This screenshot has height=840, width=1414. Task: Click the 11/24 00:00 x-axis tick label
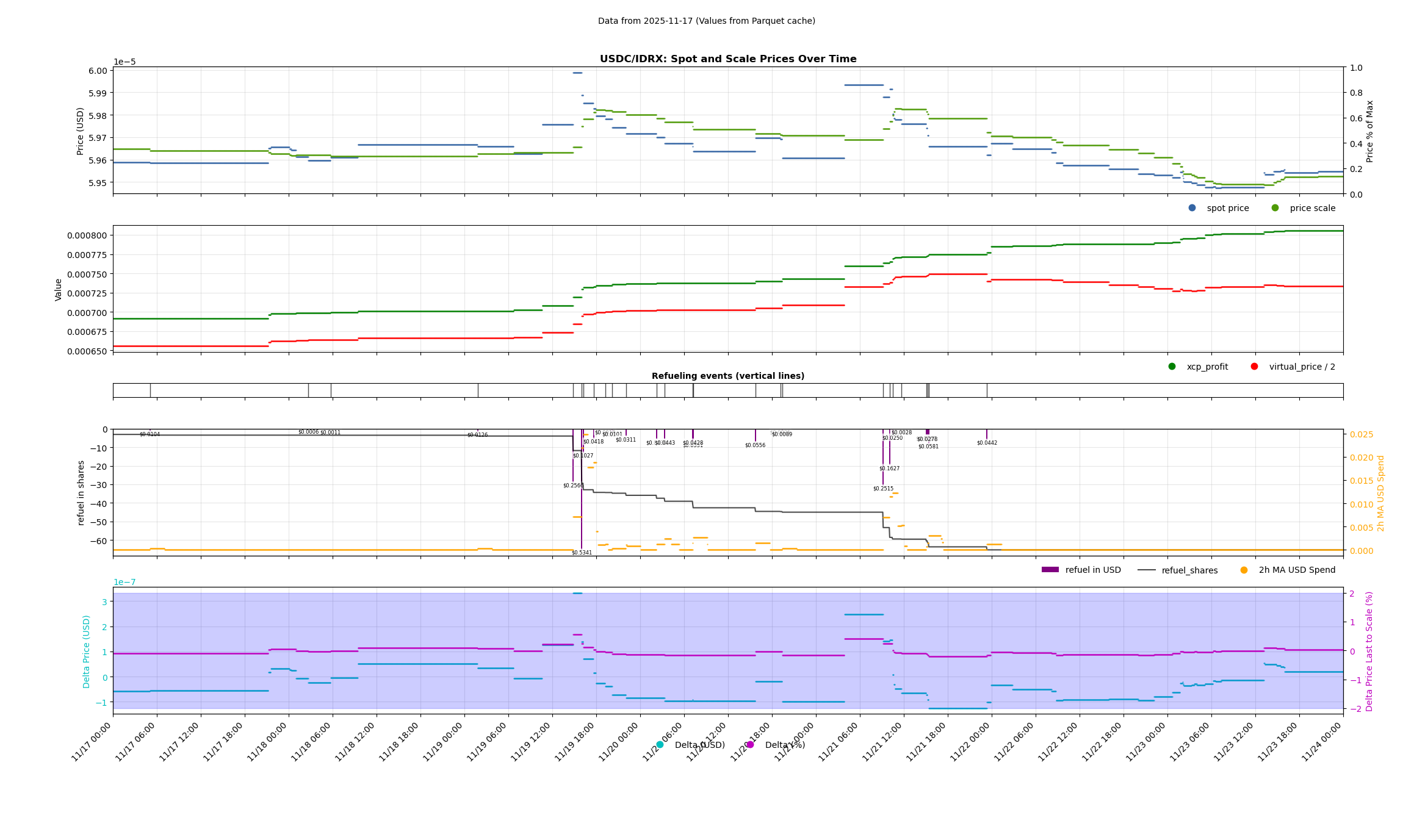1322,742
